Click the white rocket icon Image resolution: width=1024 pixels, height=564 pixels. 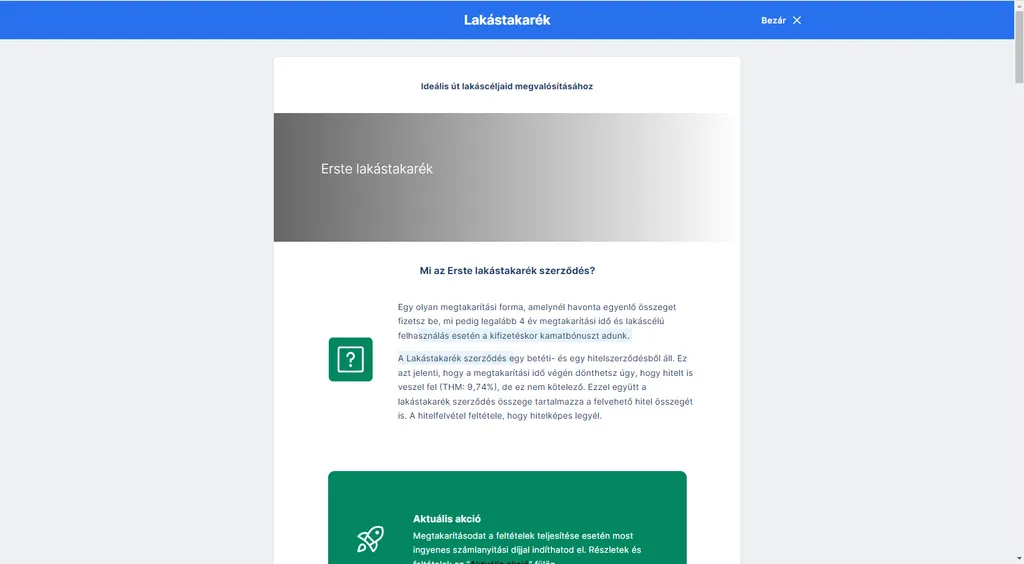coord(370,539)
